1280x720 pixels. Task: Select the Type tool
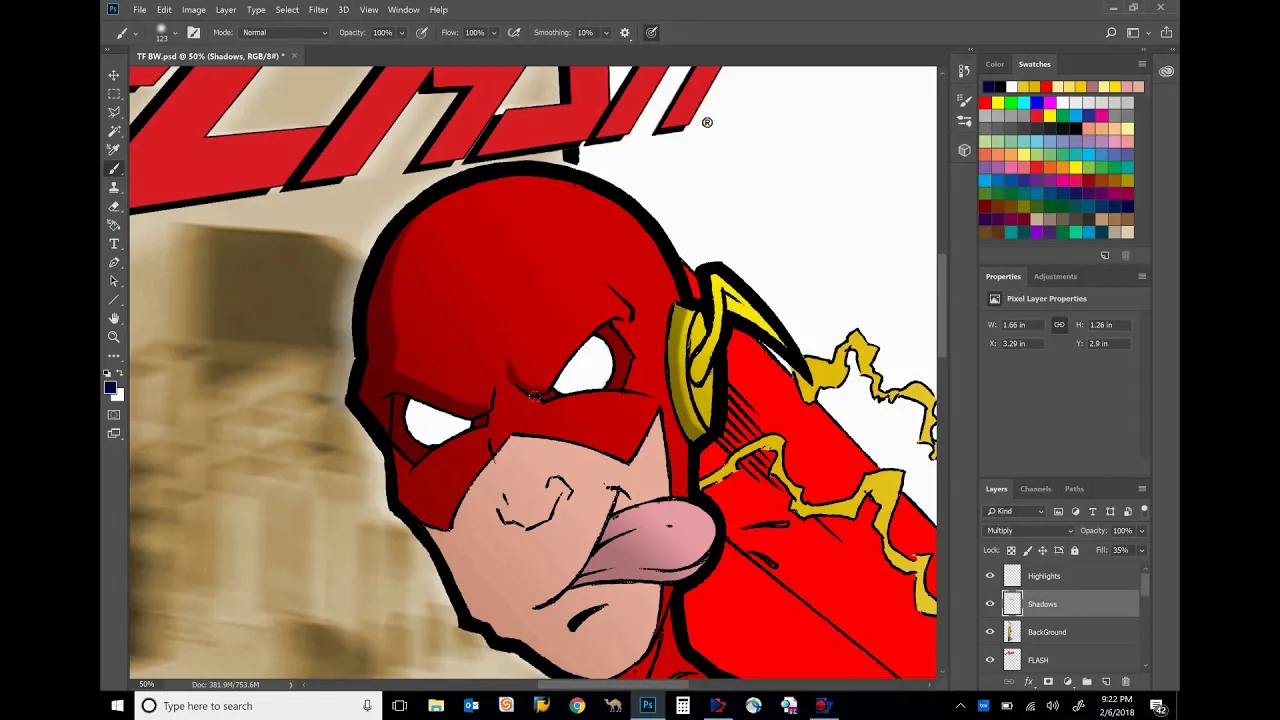[114, 244]
